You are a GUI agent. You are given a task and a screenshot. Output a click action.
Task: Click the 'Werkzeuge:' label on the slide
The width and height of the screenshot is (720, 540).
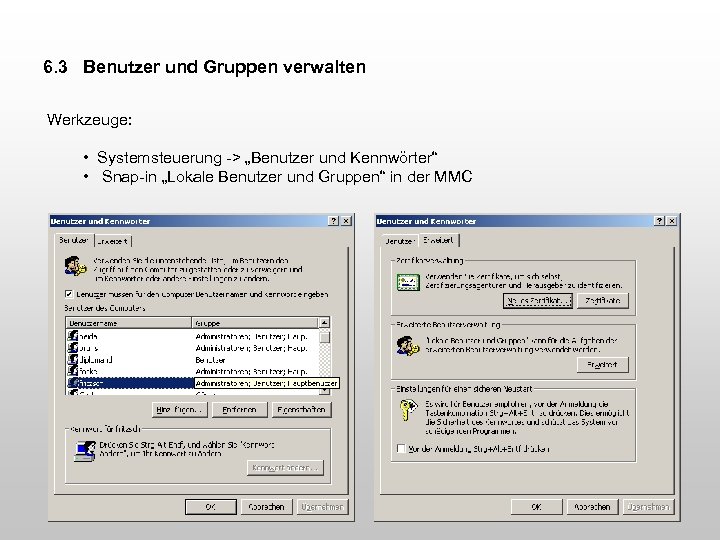(90, 120)
